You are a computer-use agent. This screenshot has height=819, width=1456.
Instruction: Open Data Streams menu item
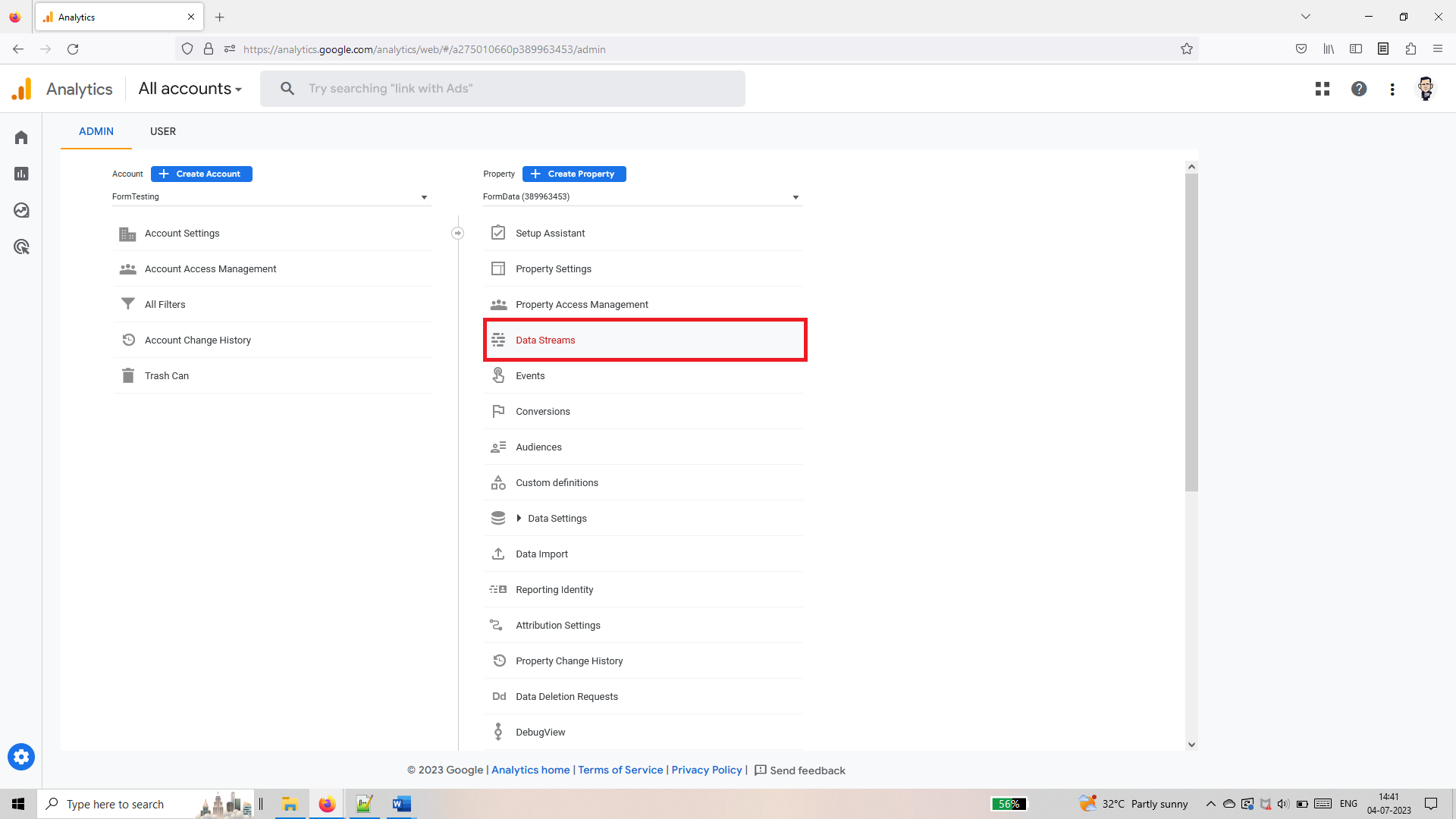click(645, 340)
